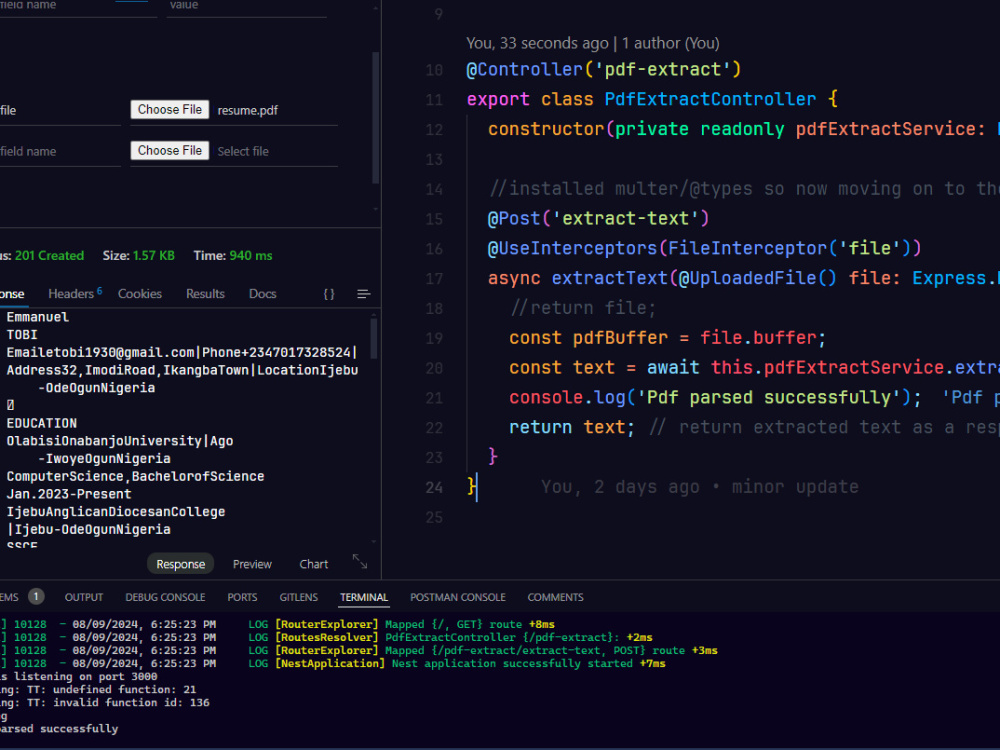Viewport: 1000px width, 750px height.
Task: Click the expand response panel arrows icon
Action: (360, 561)
